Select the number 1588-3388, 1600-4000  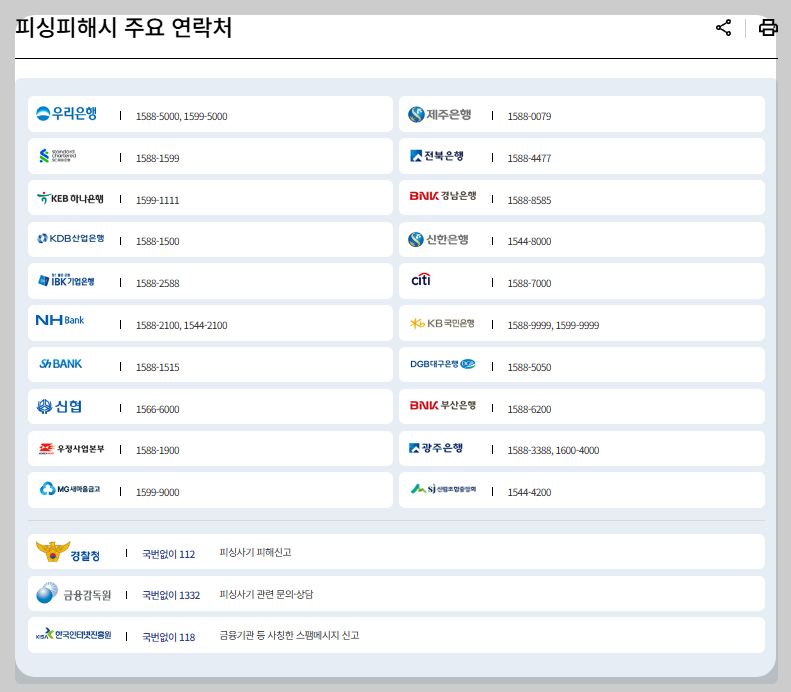pos(553,450)
